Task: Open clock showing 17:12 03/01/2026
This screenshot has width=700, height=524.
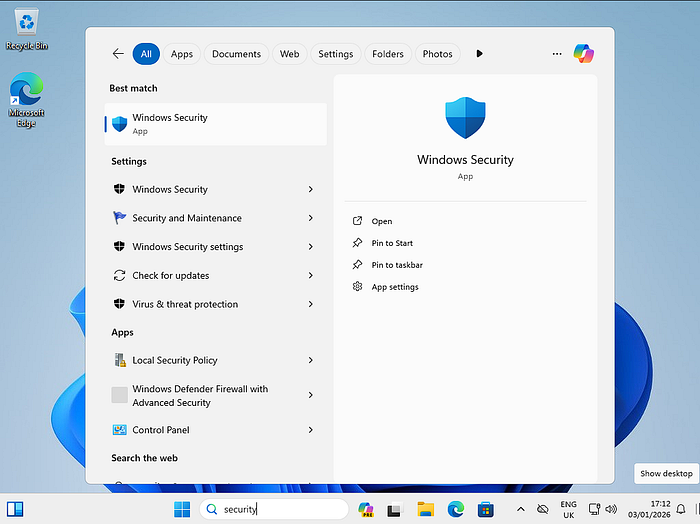Action: point(649,509)
